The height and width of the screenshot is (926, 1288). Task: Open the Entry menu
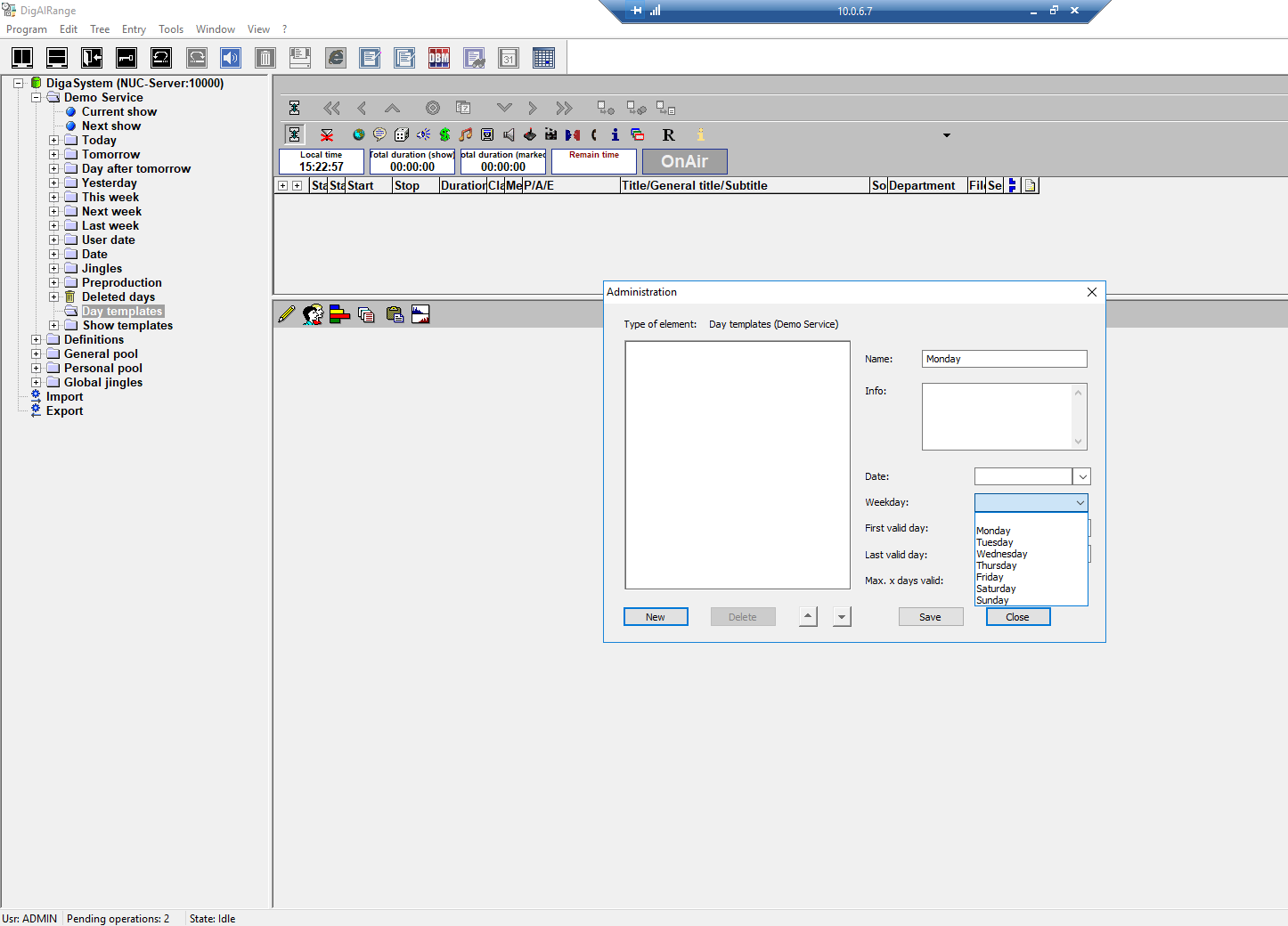(x=134, y=29)
